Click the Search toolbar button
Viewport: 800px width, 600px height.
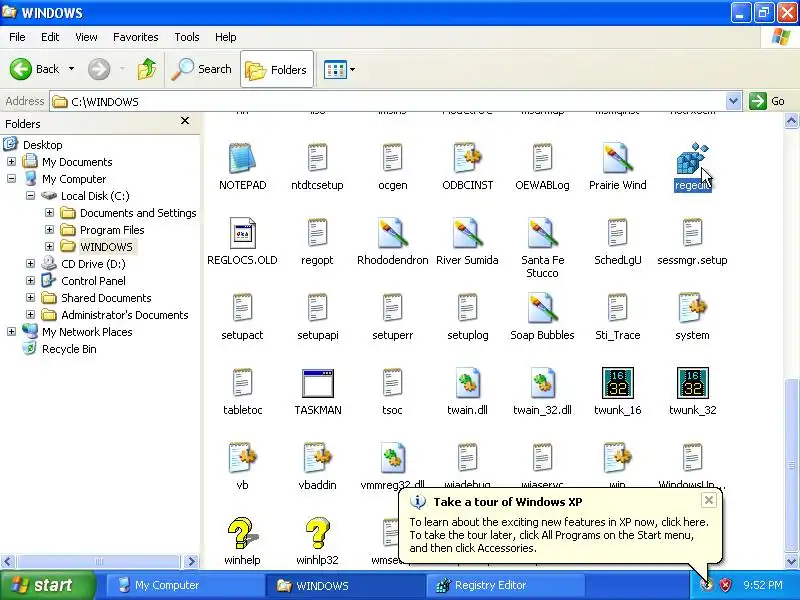tap(202, 69)
